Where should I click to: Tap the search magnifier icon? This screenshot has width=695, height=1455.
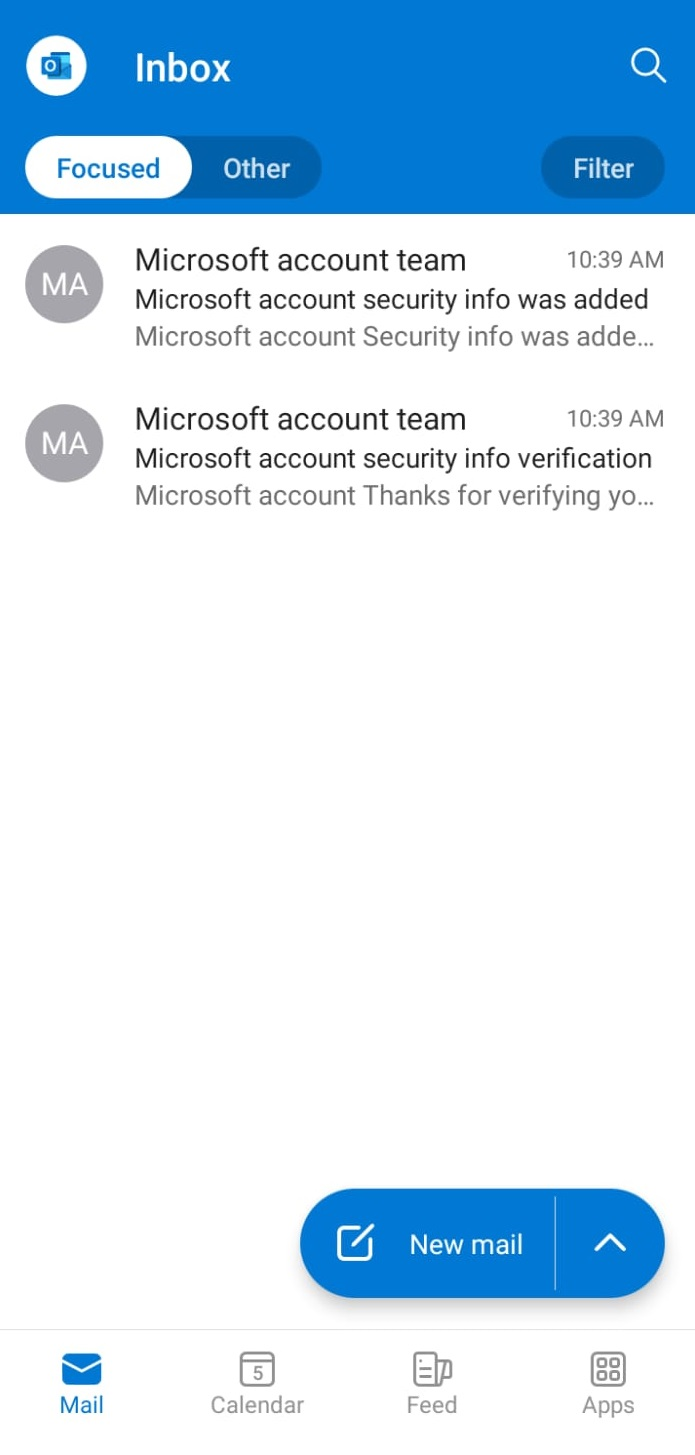coord(648,66)
